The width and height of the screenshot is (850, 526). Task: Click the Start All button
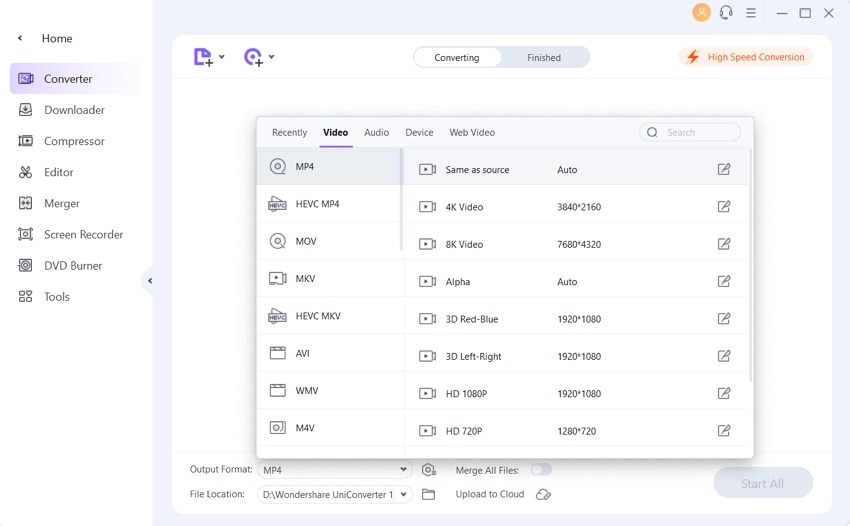click(x=762, y=484)
